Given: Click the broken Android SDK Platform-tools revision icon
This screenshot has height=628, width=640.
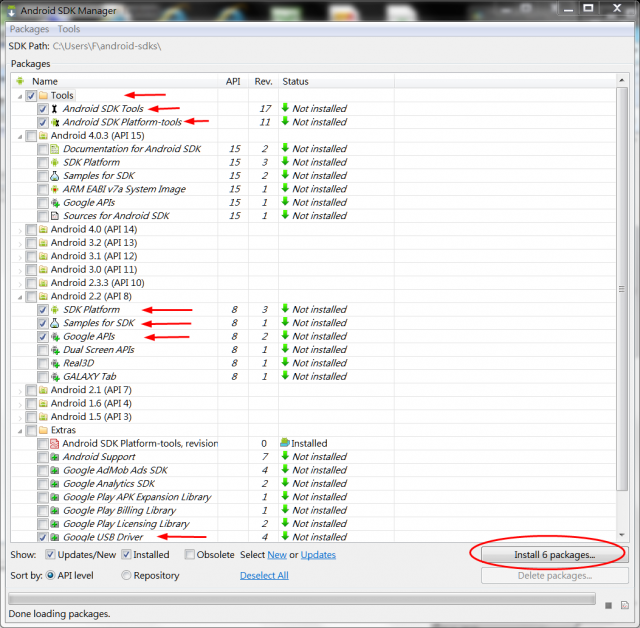Looking at the screenshot, I should [54, 444].
